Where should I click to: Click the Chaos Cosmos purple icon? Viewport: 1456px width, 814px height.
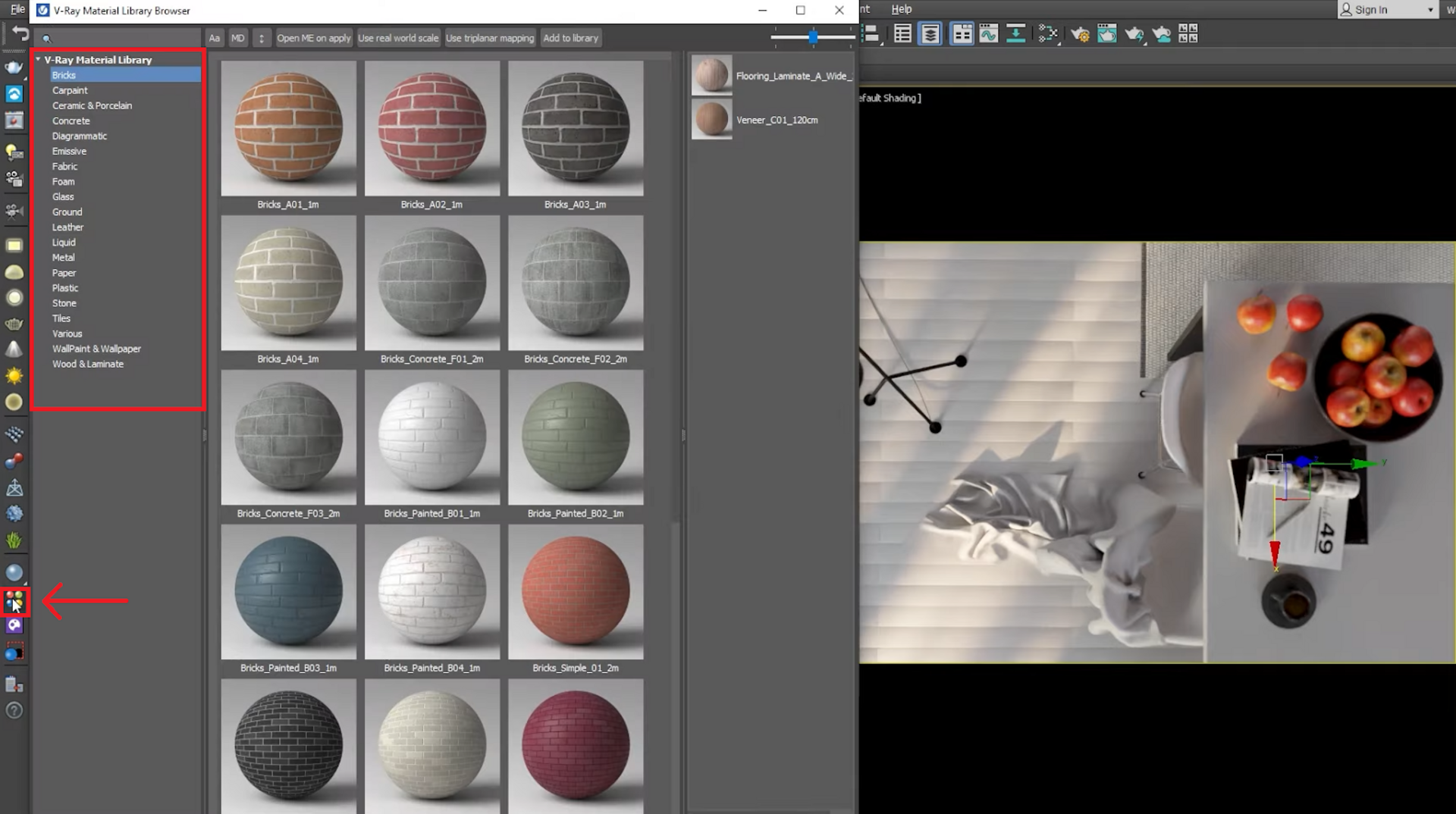point(14,625)
